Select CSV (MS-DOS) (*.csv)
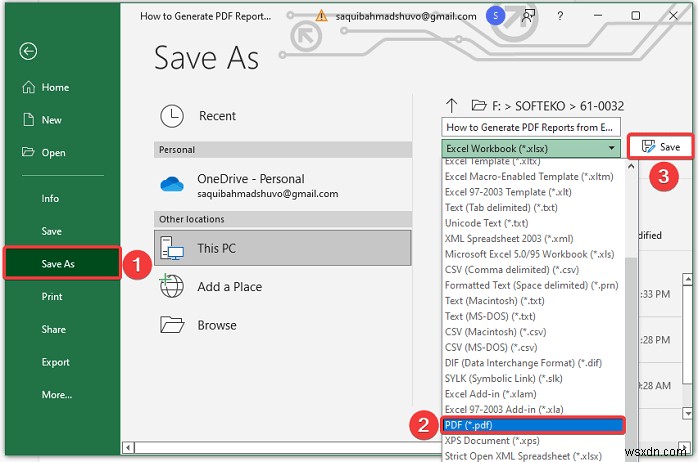This screenshot has height=462, width=698. (x=491, y=348)
